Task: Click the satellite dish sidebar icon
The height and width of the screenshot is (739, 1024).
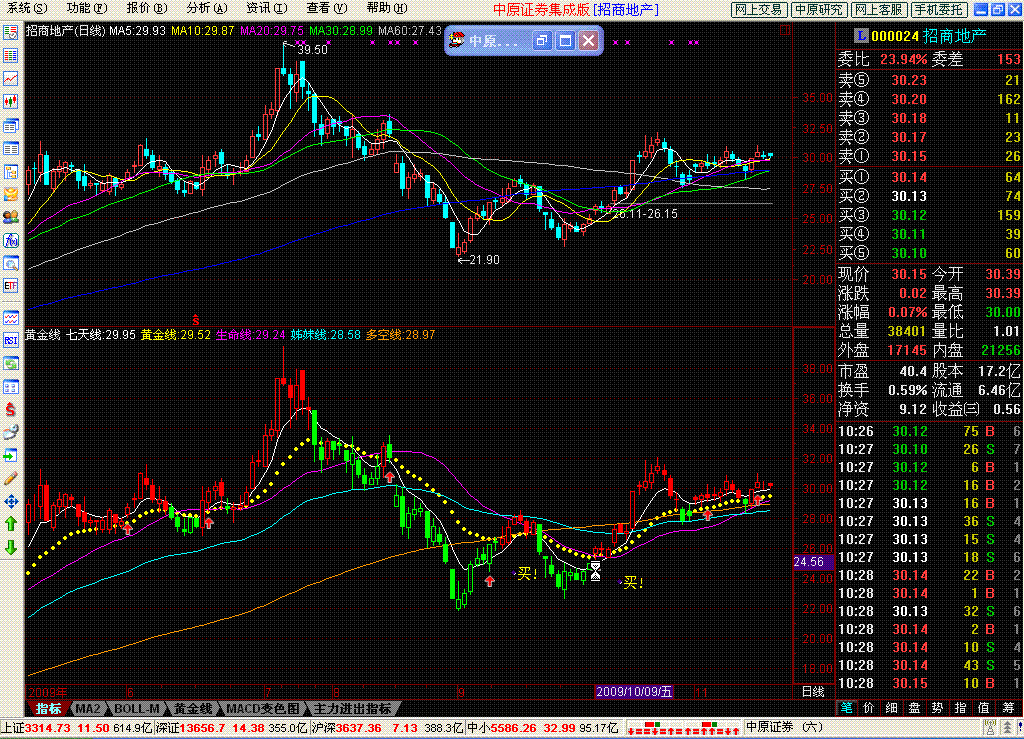Action: pyautogui.click(x=10, y=432)
